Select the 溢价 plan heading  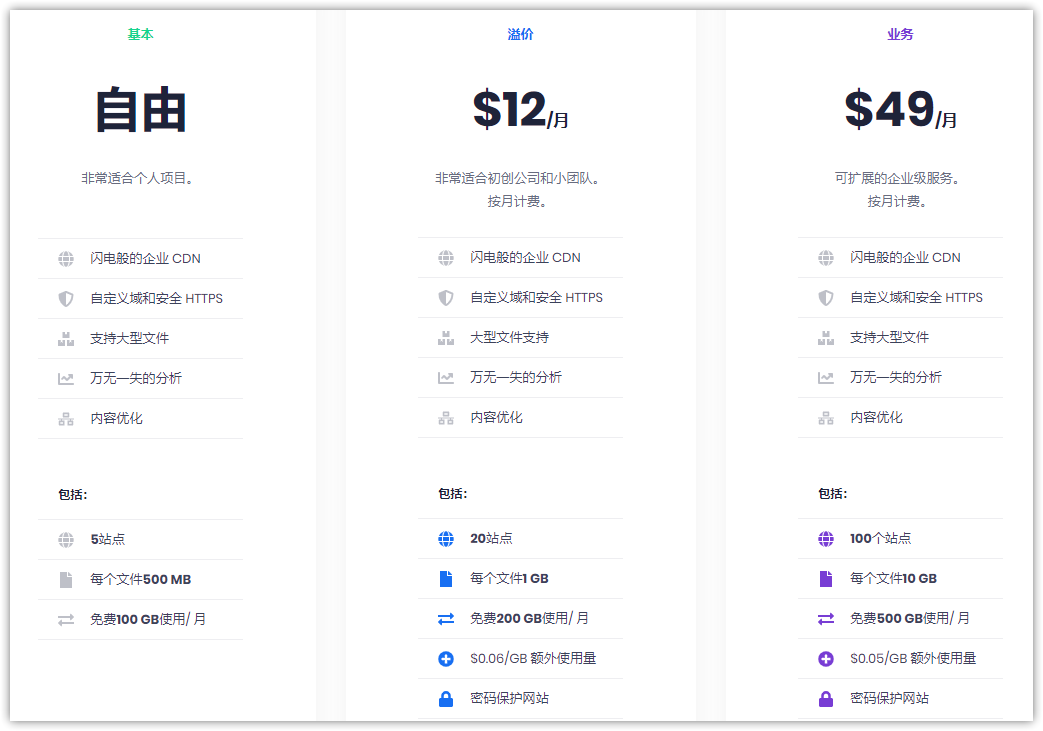(x=521, y=34)
